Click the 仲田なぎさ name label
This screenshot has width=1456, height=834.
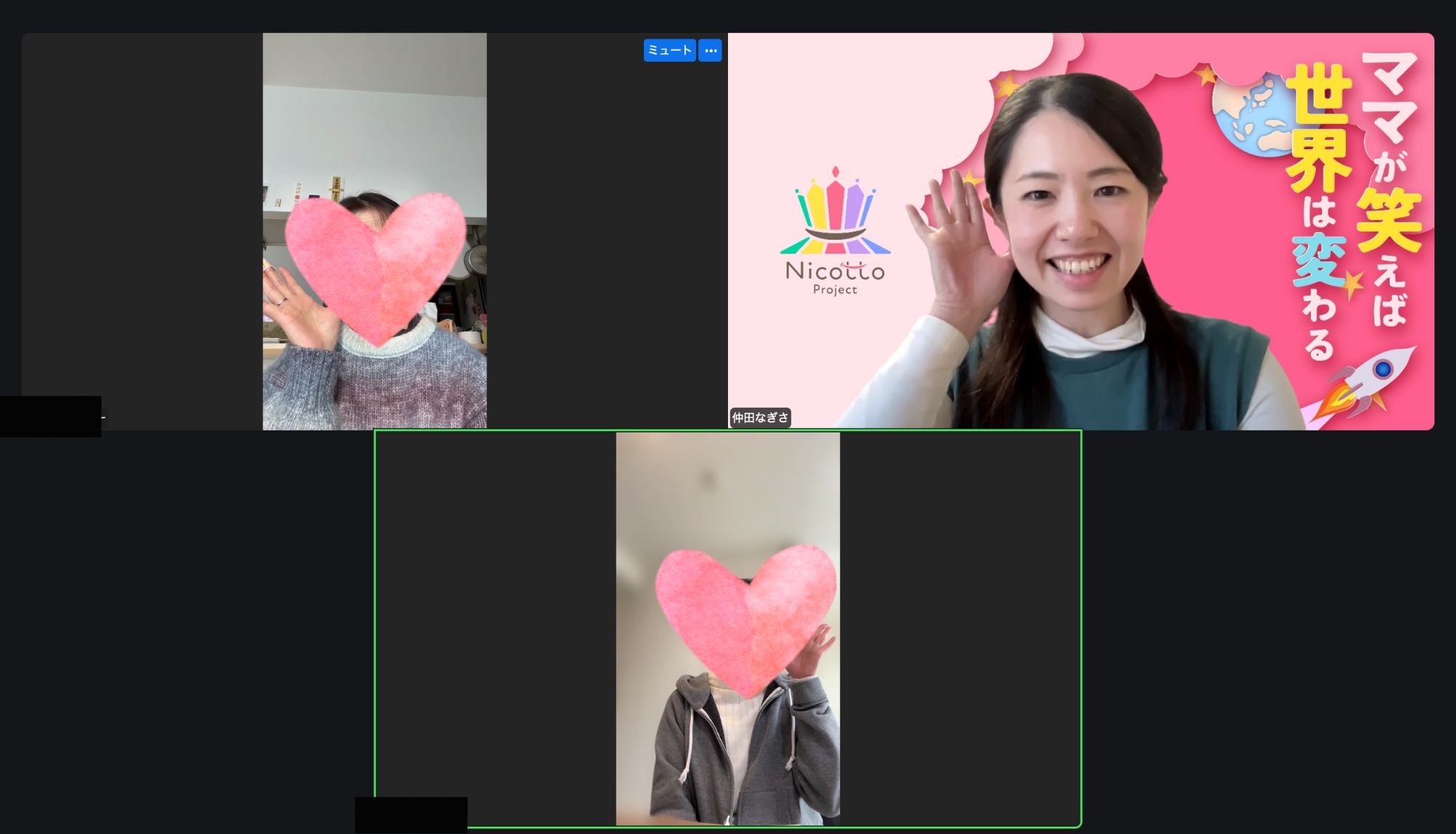pyautogui.click(x=759, y=417)
